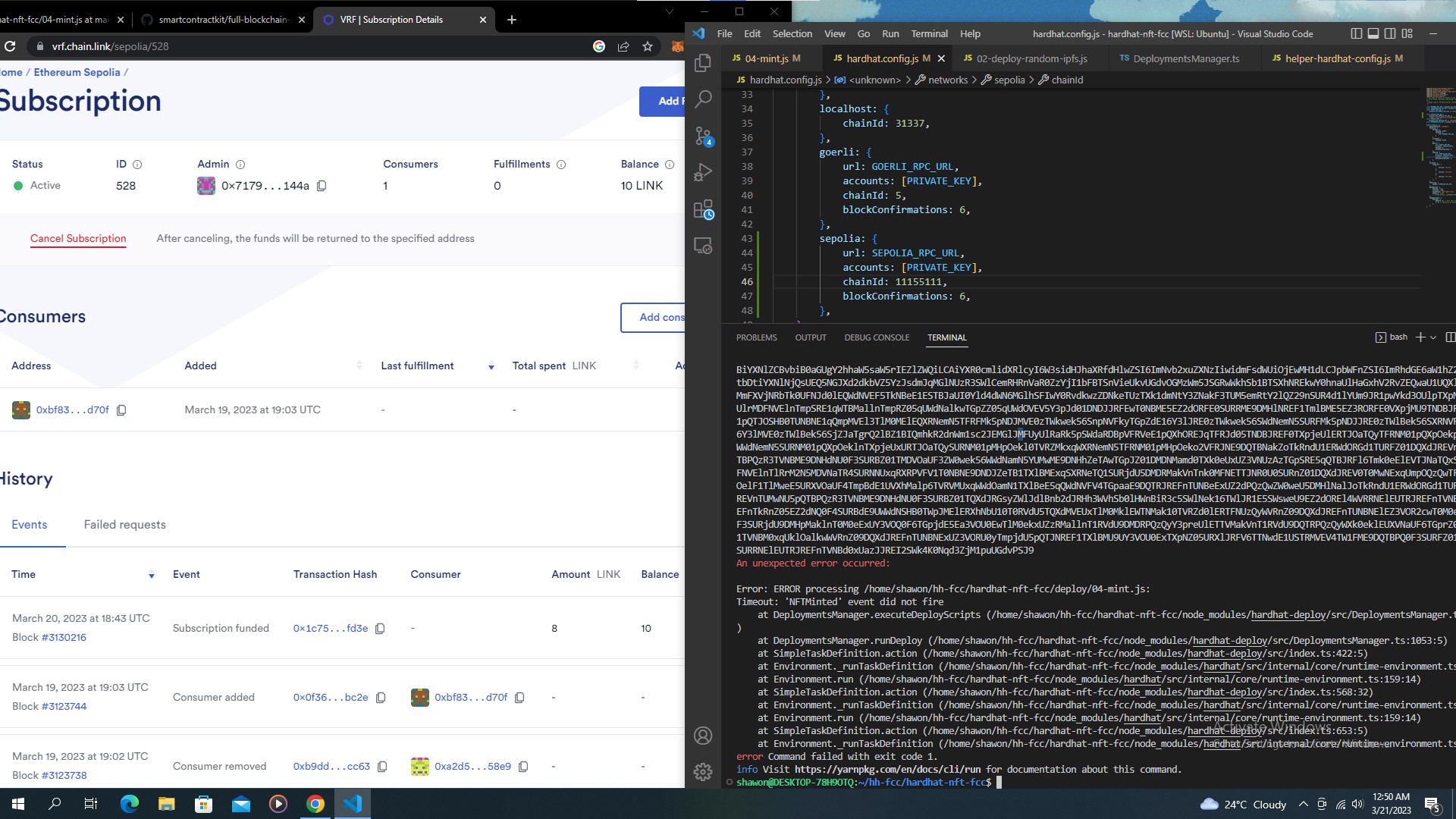
Task: Select the PROBLEMS panel tab
Action: coord(756,337)
